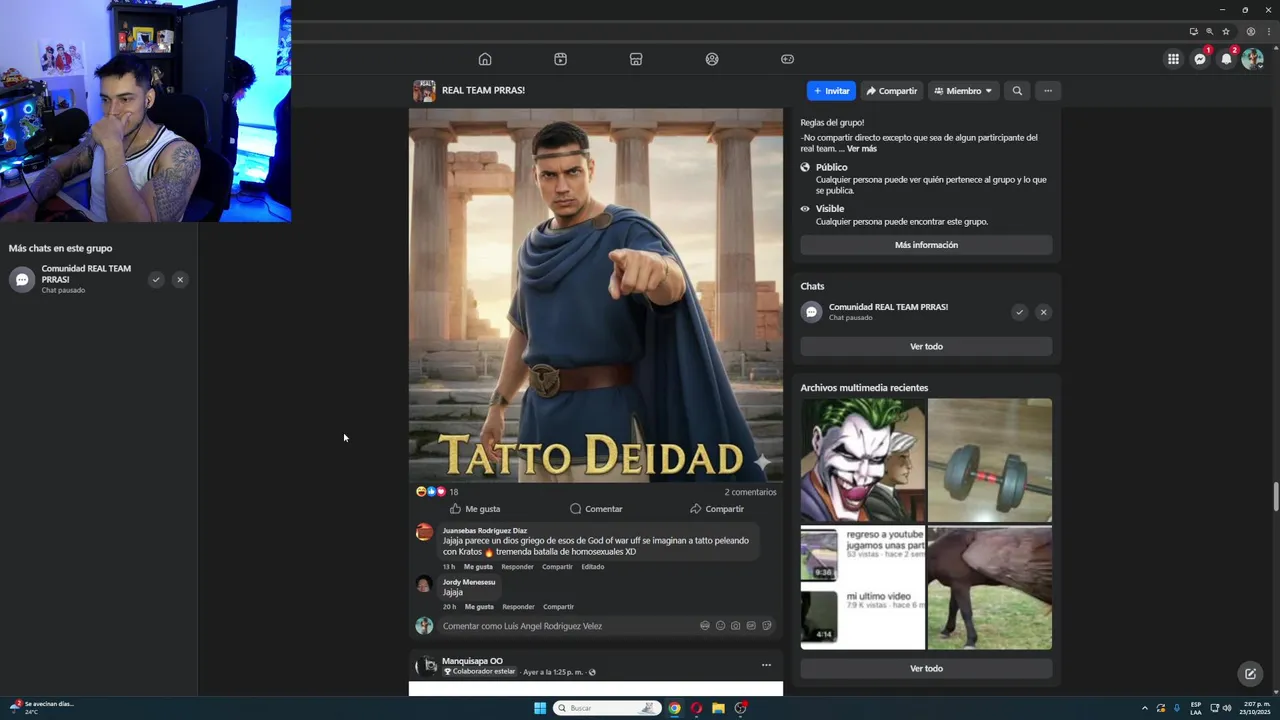Image resolution: width=1280 pixels, height=720 pixels.
Task: Open the Groups tab icon
Action: pos(712,59)
